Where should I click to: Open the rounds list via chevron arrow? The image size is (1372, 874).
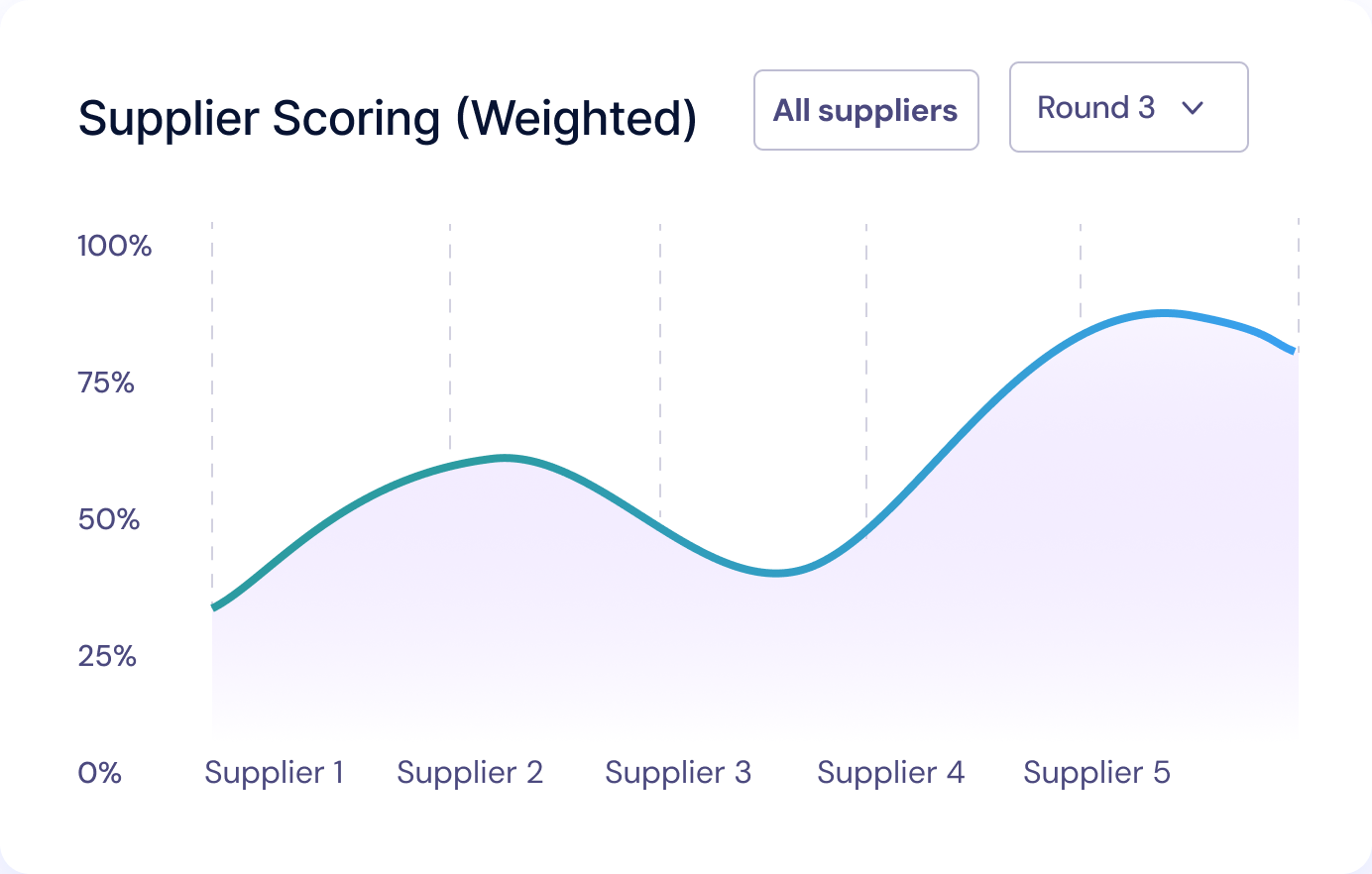[1193, 107]
